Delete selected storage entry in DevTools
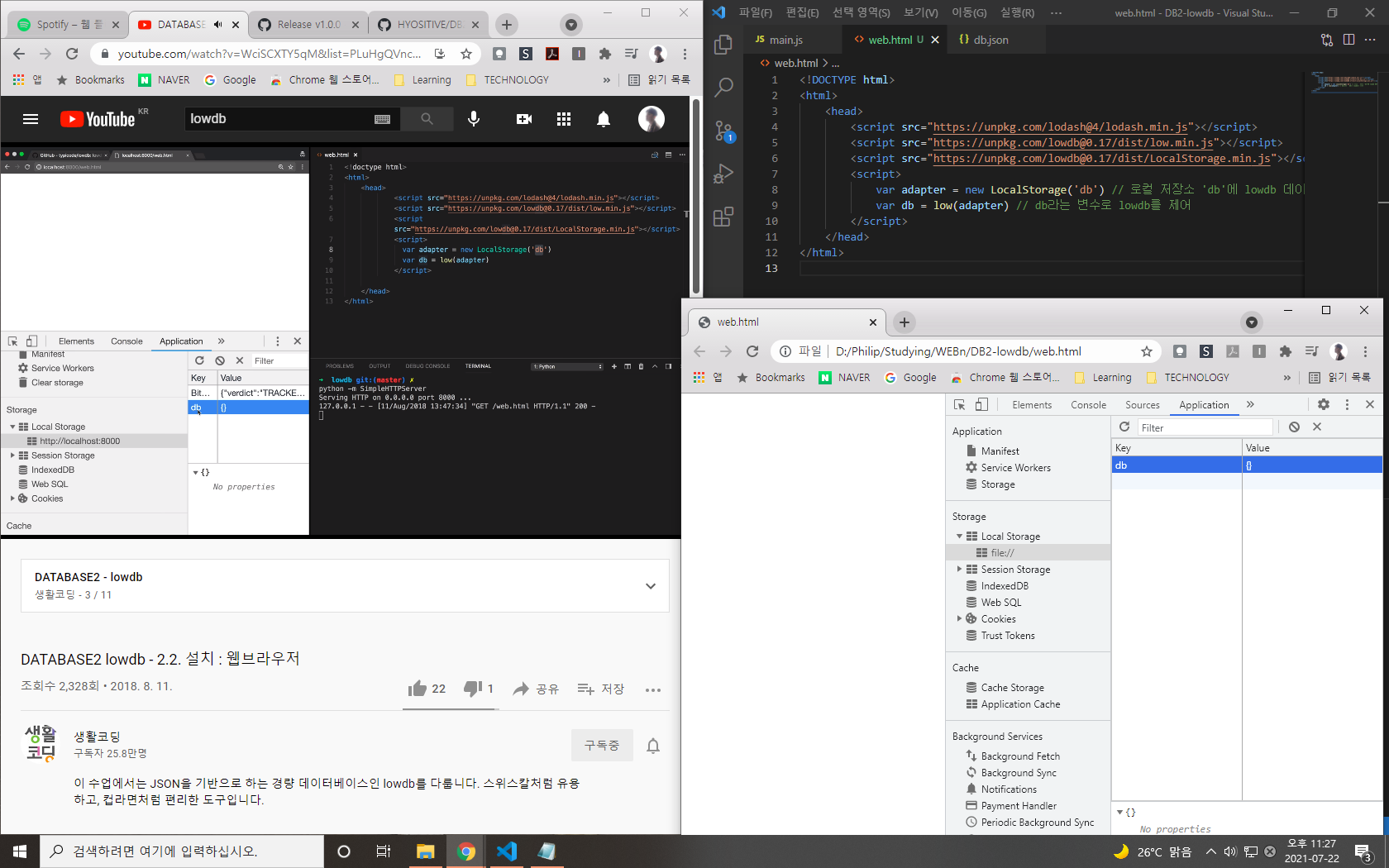1389x868 pixels. click(x=1317, y=427)
